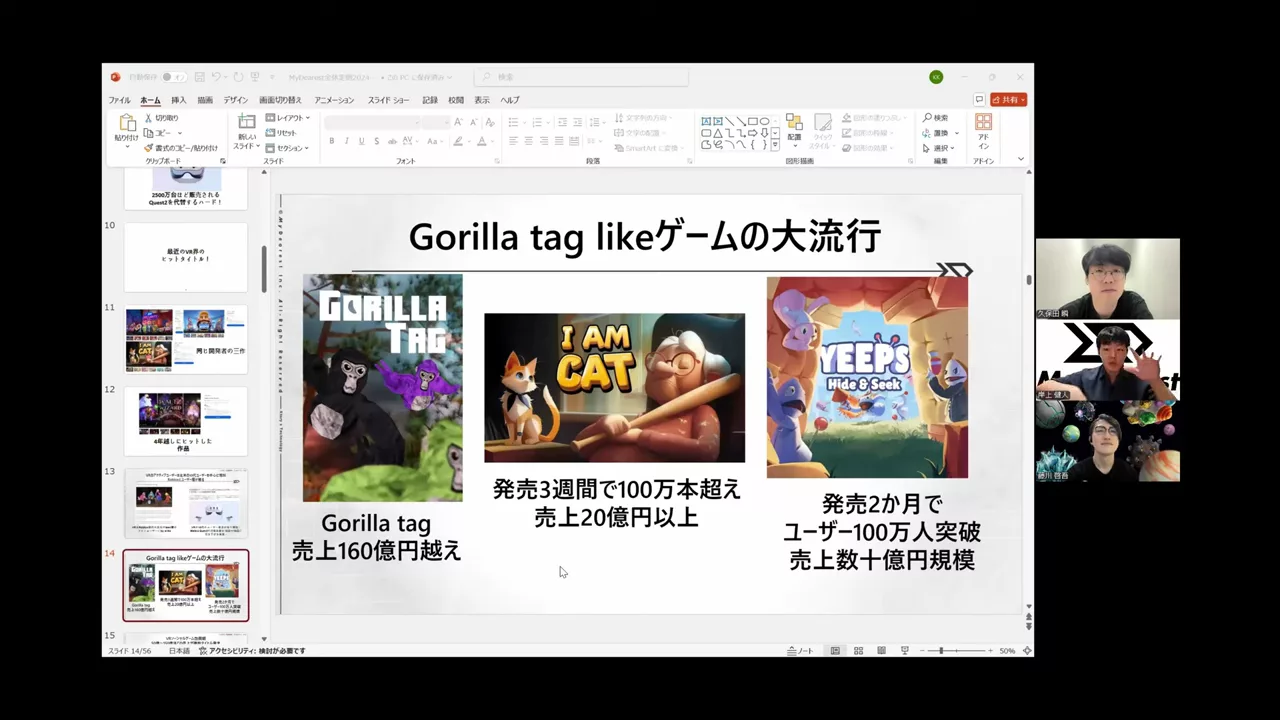The height and width of the screenshot is (720, 1280).
Task: Click the Increase Font Size icon
Action: point(458,122)
